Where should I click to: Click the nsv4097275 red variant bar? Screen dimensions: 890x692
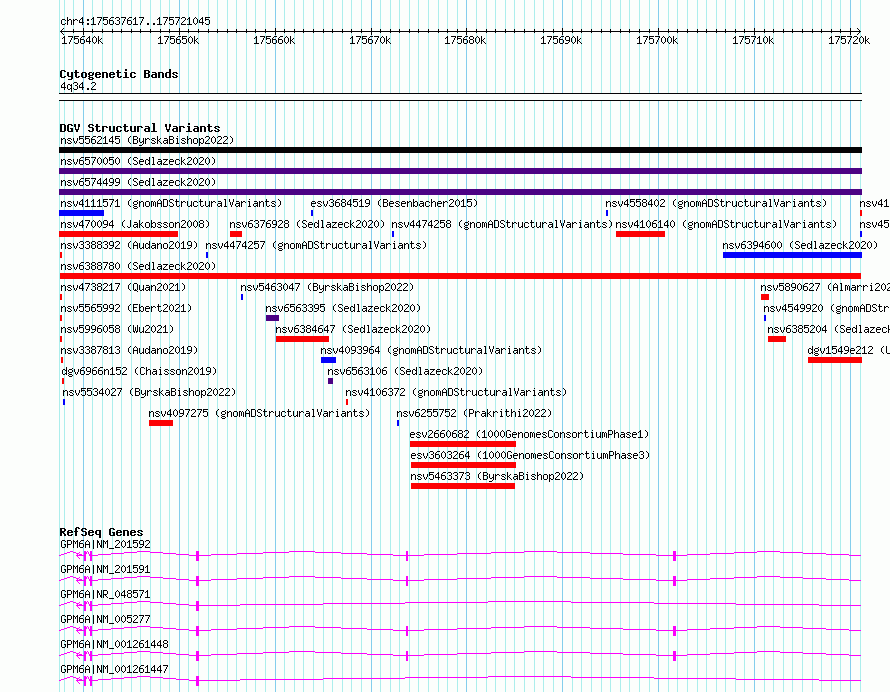(x=161, y=423)
